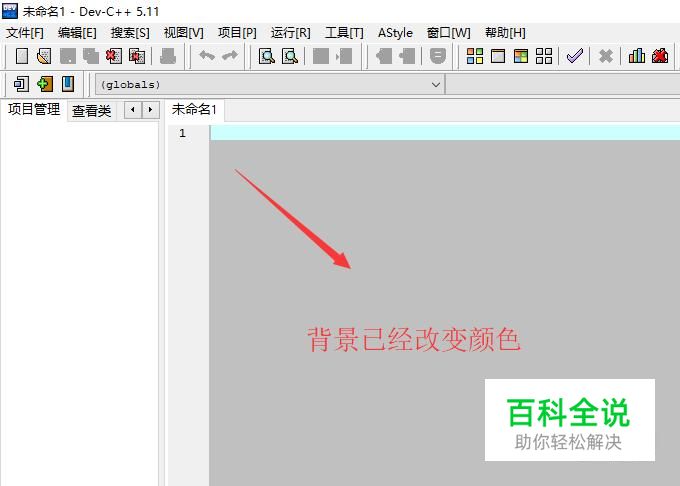Open the empty function list dropdown beside (globals)
Image resolution: width=680 pixels, height=486 pixels.
tap(562, 85)
